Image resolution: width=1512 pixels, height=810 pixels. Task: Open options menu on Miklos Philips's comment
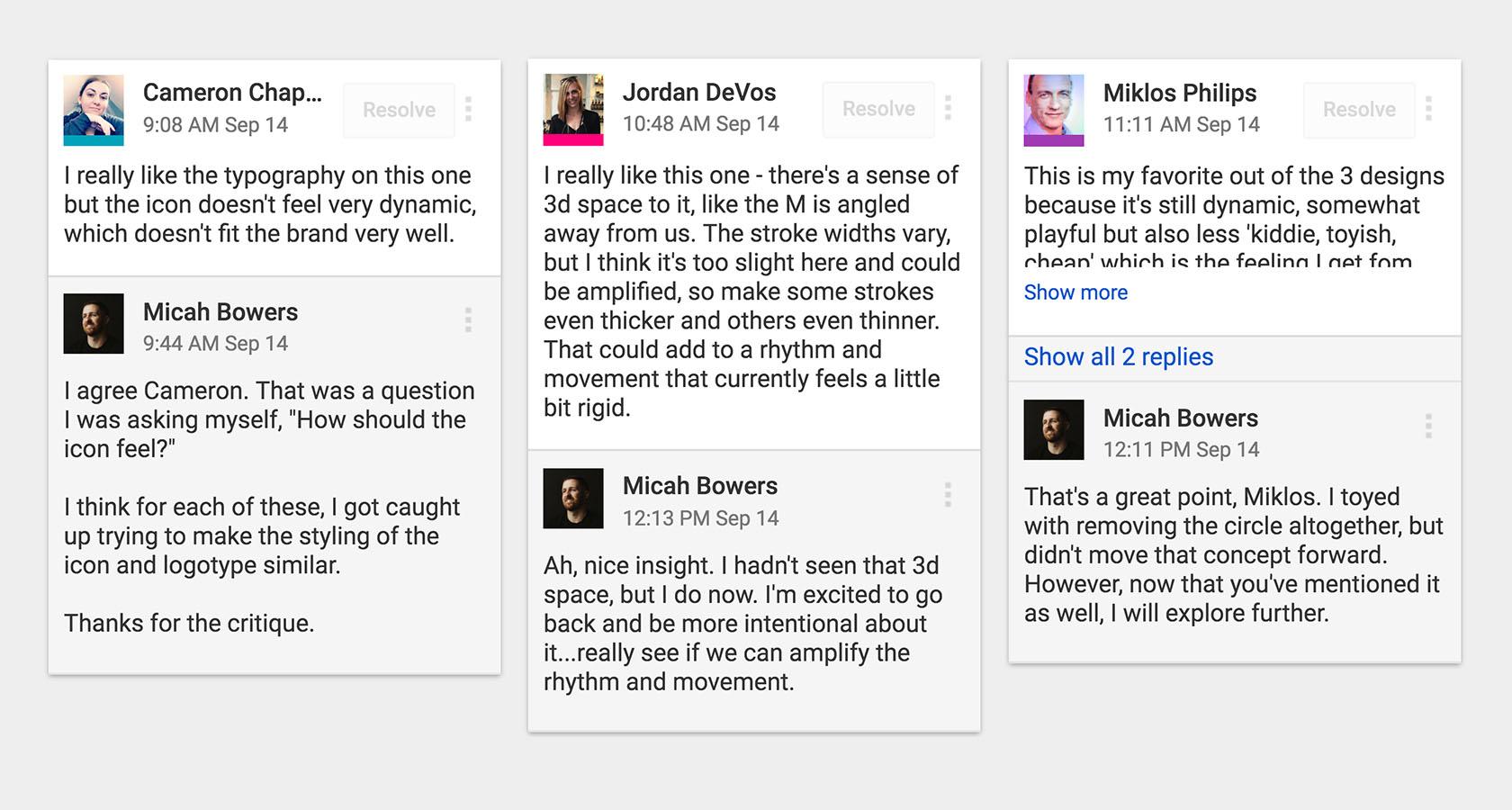[1428, 110]
